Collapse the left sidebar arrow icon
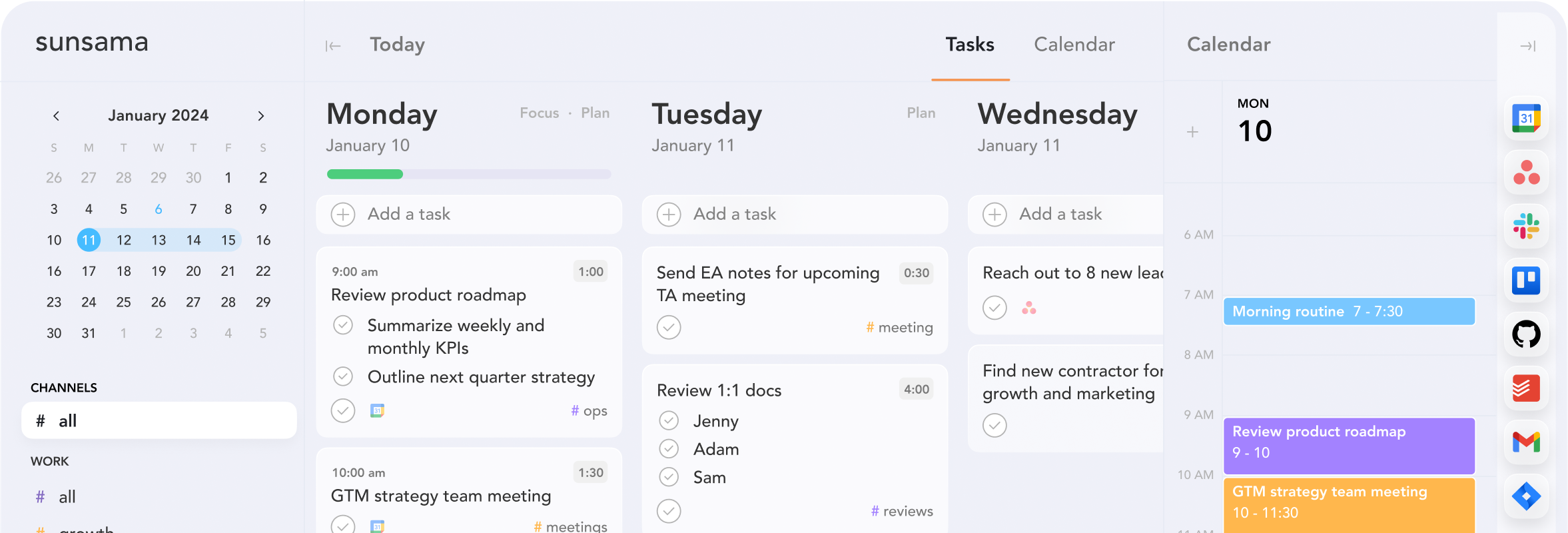The image size is (1568, 533). (333, 45)
